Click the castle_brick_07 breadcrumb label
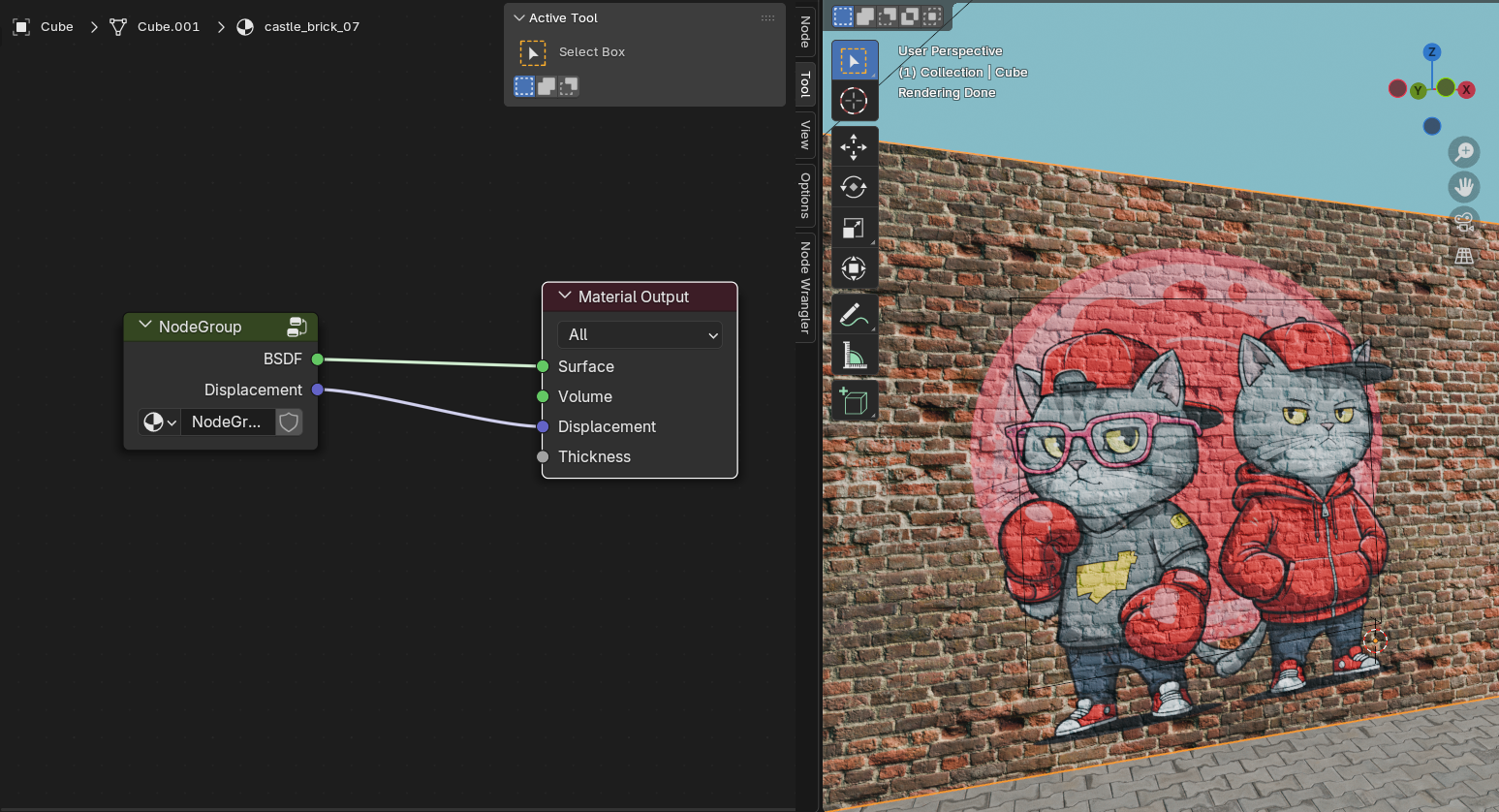 (x=312, y=27)
